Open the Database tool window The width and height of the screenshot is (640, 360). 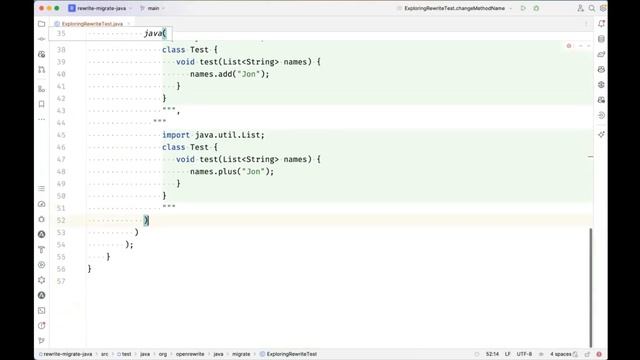coord(601,39)
